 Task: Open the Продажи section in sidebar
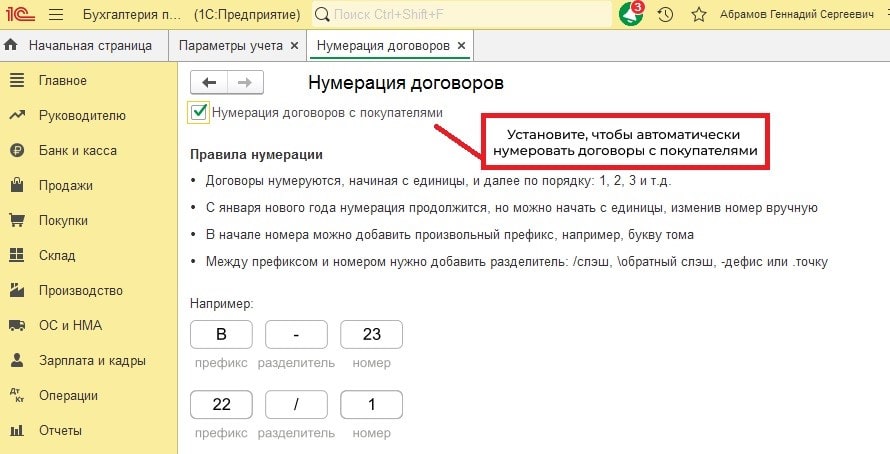[65, 185]
